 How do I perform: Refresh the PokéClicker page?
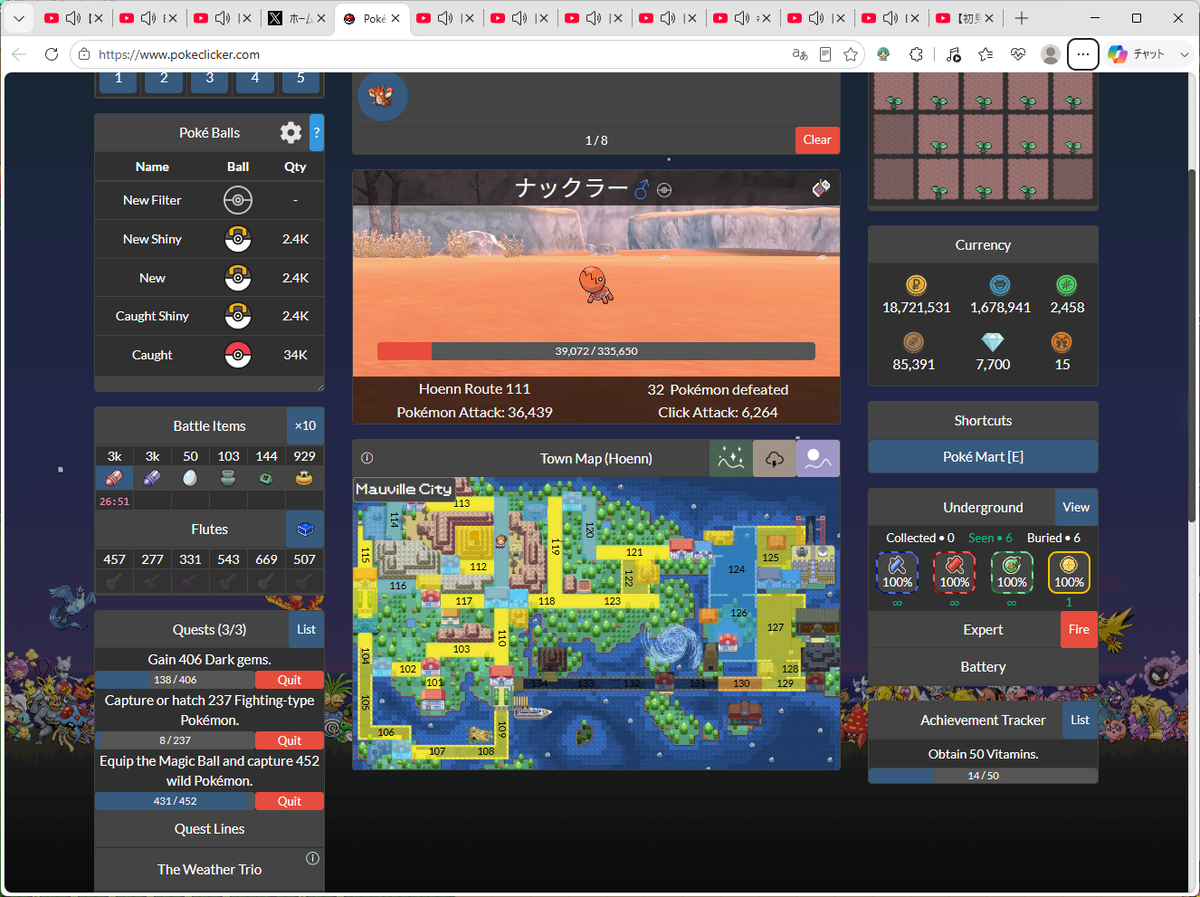(x=52, y=54)
